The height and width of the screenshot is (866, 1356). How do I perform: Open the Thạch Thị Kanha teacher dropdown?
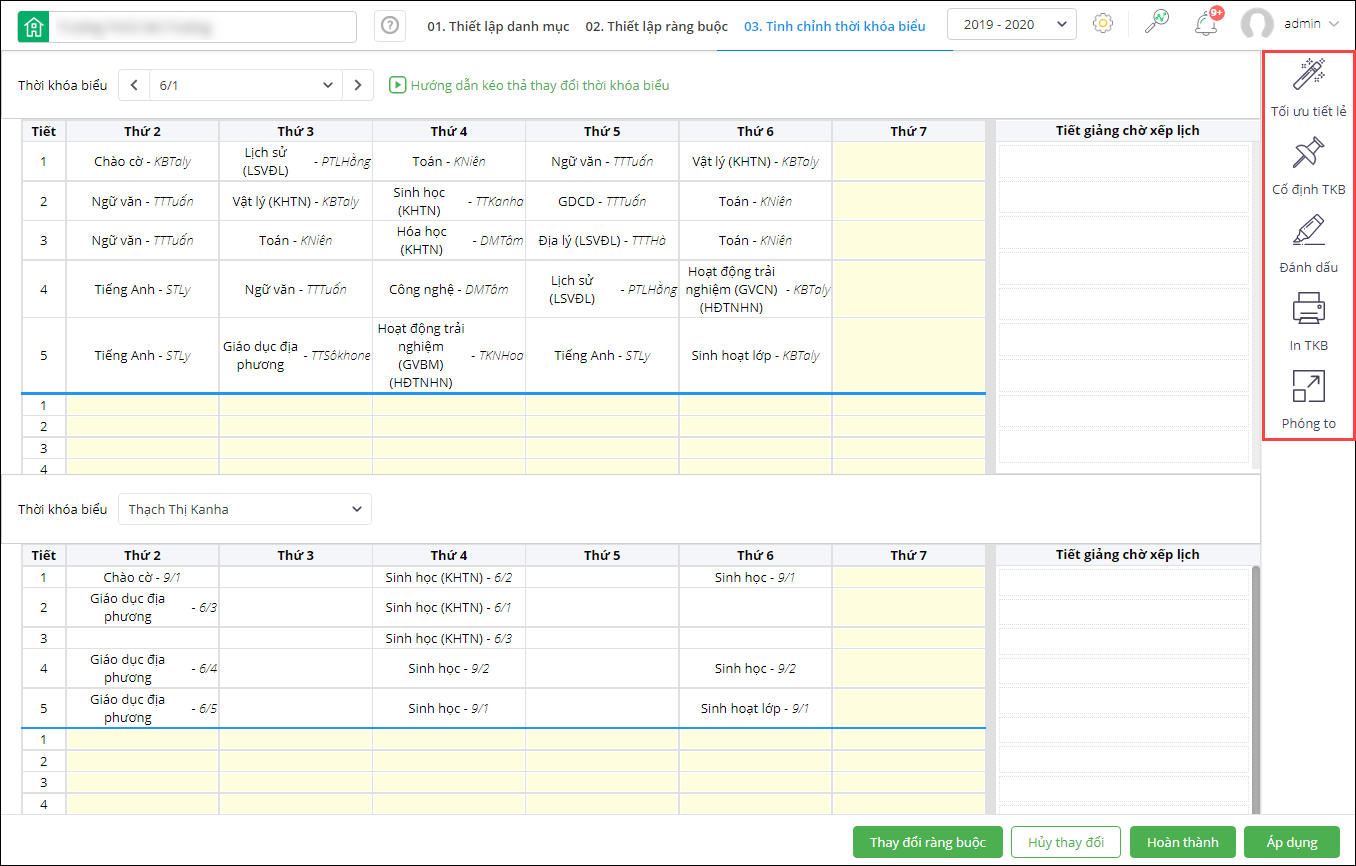(244, 509)
